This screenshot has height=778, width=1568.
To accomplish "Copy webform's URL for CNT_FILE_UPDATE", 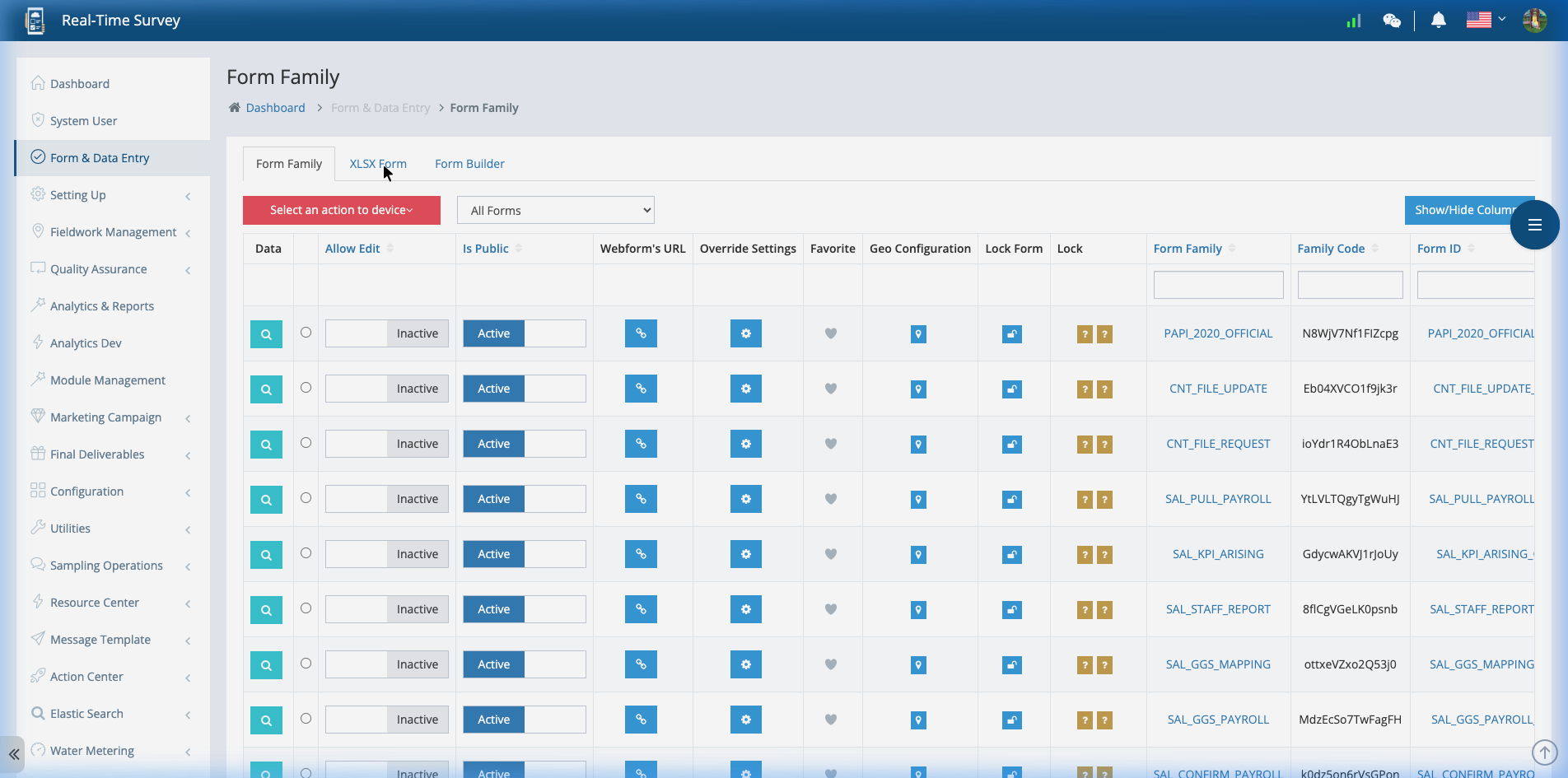I will [641, 389].
